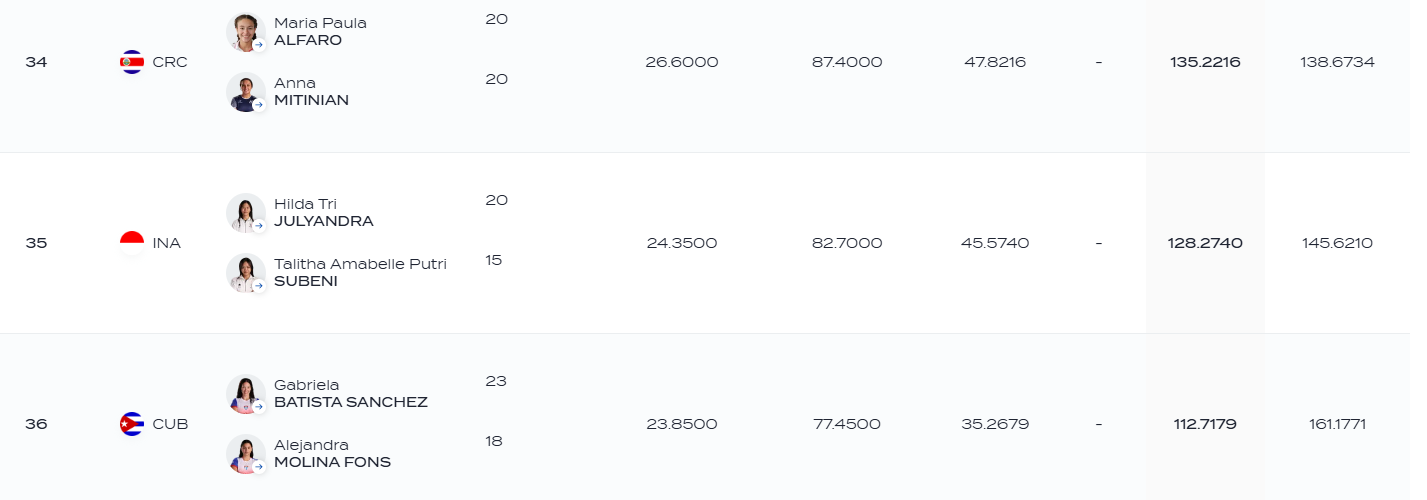Click Maria Paula Alfaro's athlete photo
This screenshot has width=1427, height=500.
(x=246, y=32)
